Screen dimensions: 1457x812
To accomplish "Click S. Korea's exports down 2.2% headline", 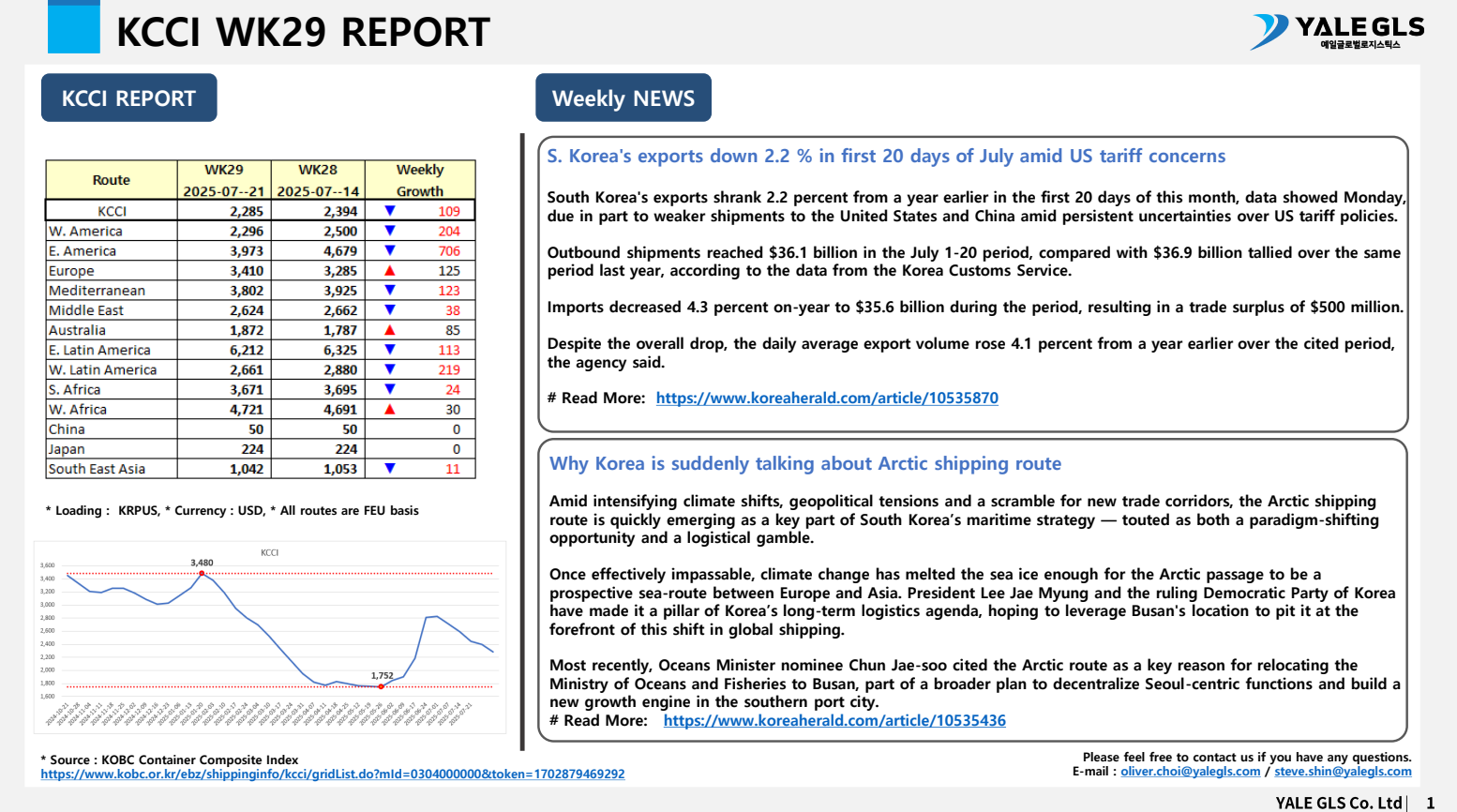I will 886,157.
